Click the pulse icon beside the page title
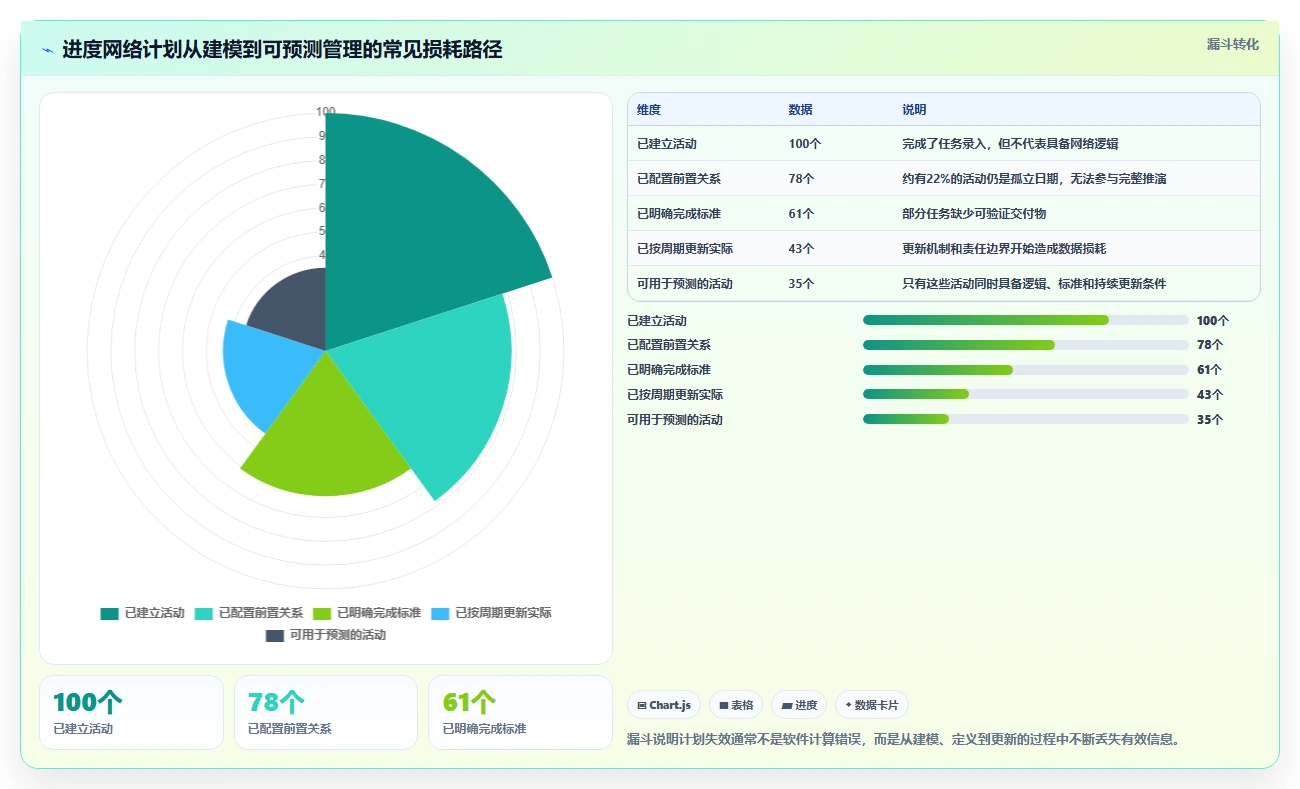This screenshot has width=1300, height=789. (x=48, y=50)
